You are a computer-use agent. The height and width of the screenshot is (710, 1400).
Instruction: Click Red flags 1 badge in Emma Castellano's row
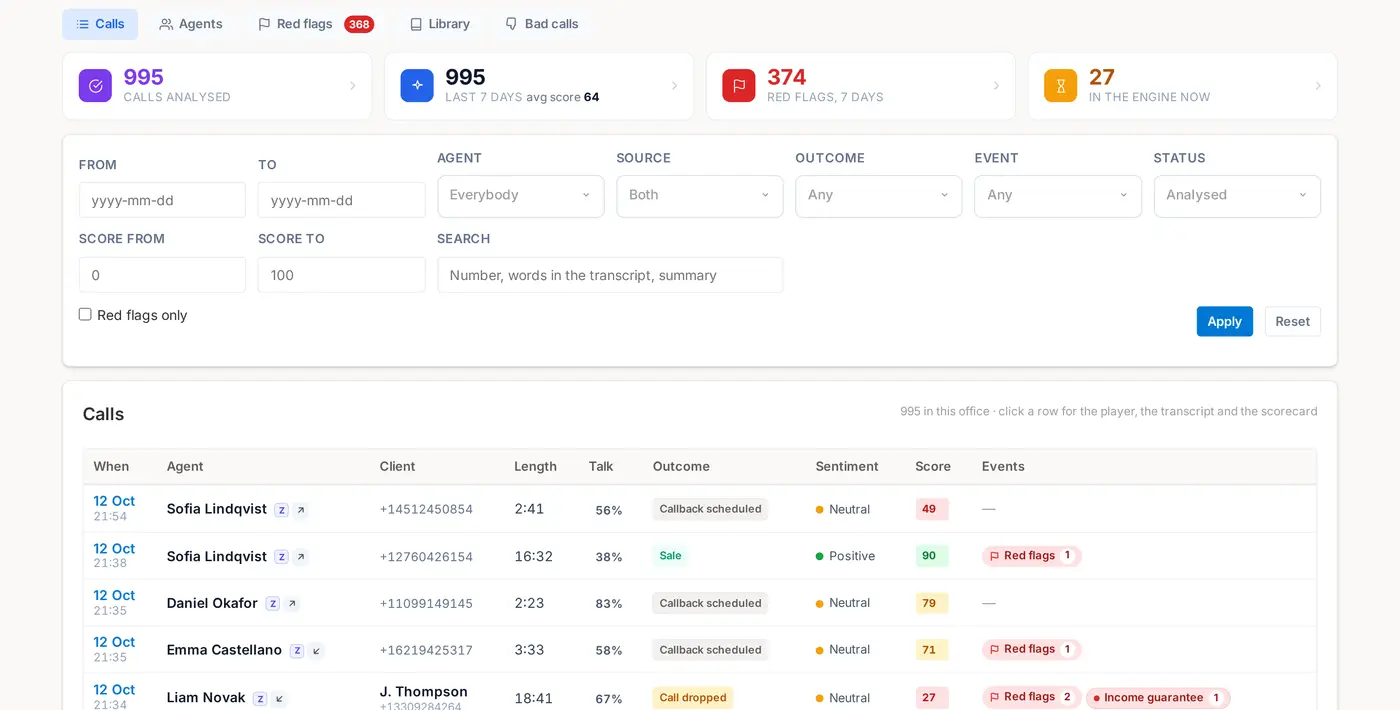coord(1032,650)
